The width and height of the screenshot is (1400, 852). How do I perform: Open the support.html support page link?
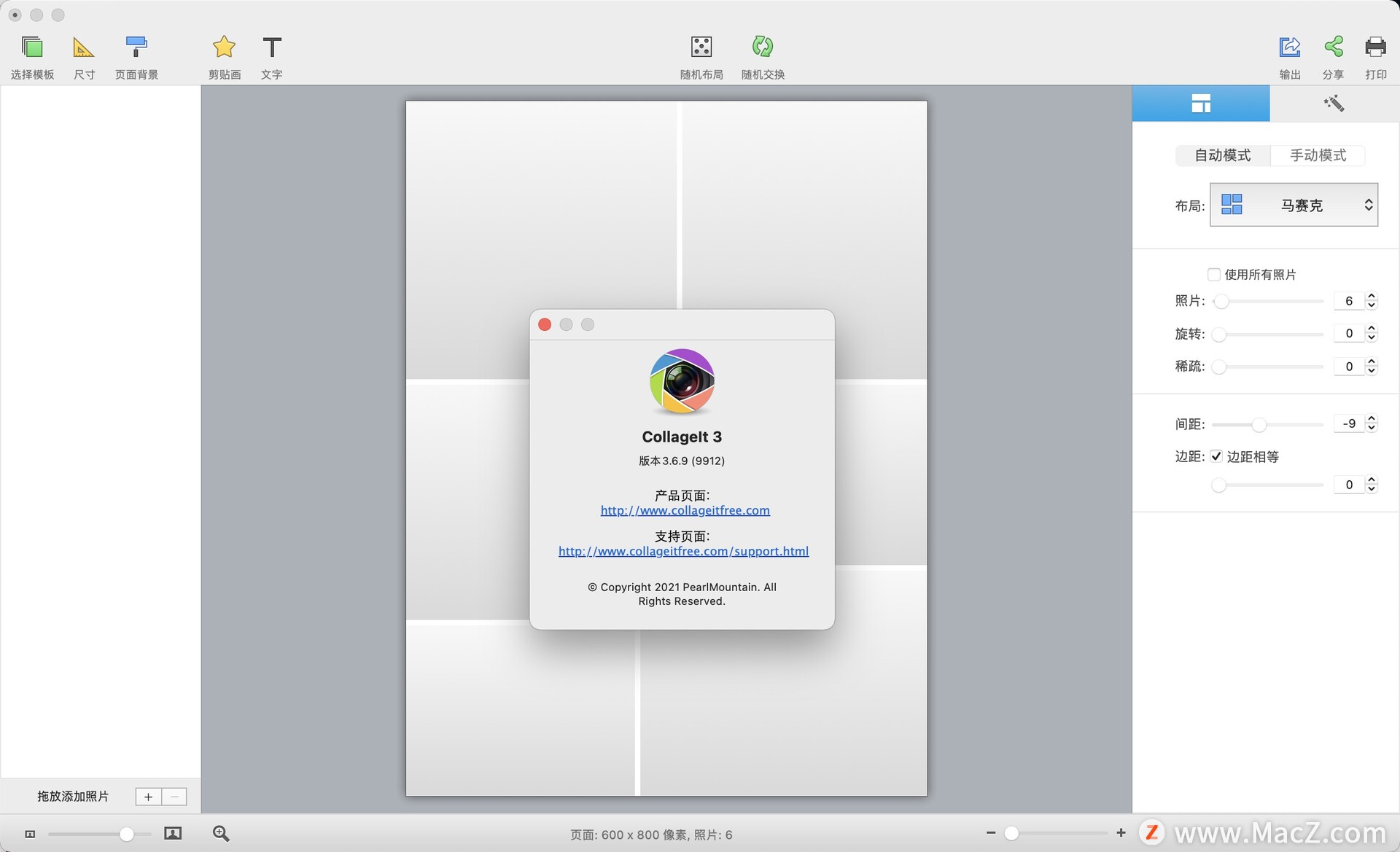(683, 551)
